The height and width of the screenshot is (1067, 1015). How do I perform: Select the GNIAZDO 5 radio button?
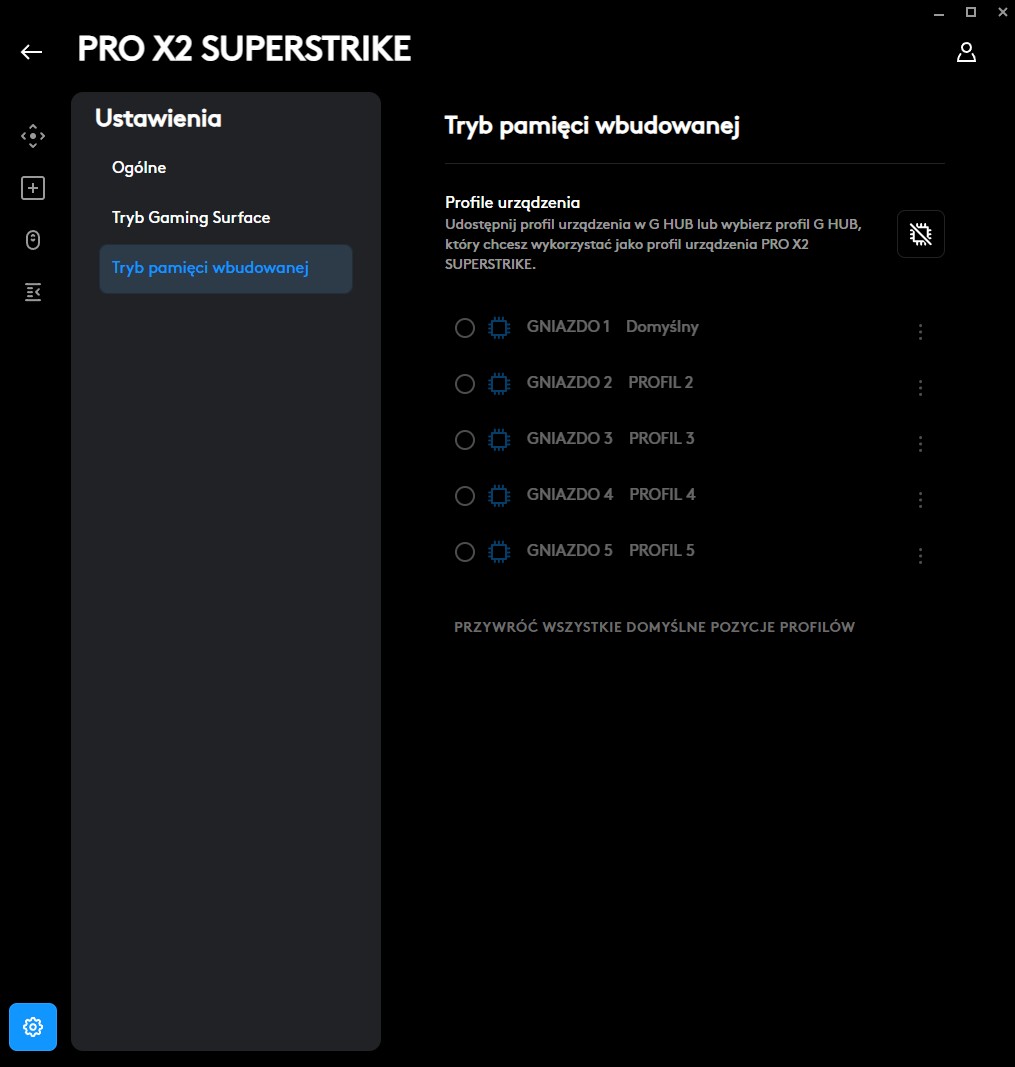(x=464, y=552)
